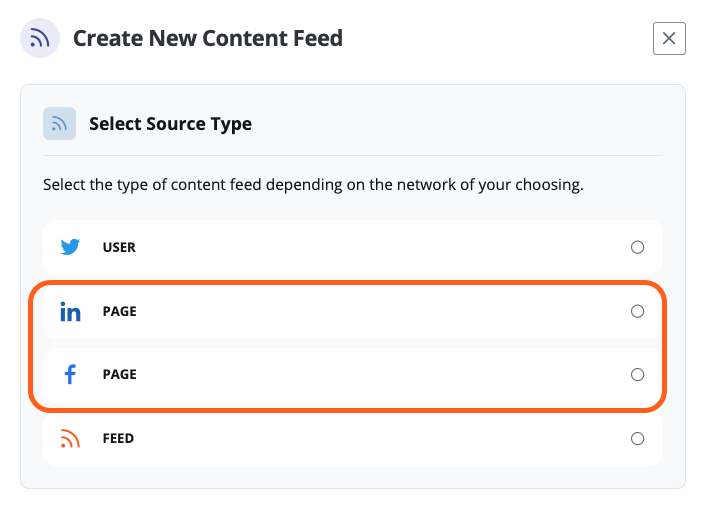Click the USER label text
Image resolution: width=702 pixels, height=507 pixels.
coord(119,247)
